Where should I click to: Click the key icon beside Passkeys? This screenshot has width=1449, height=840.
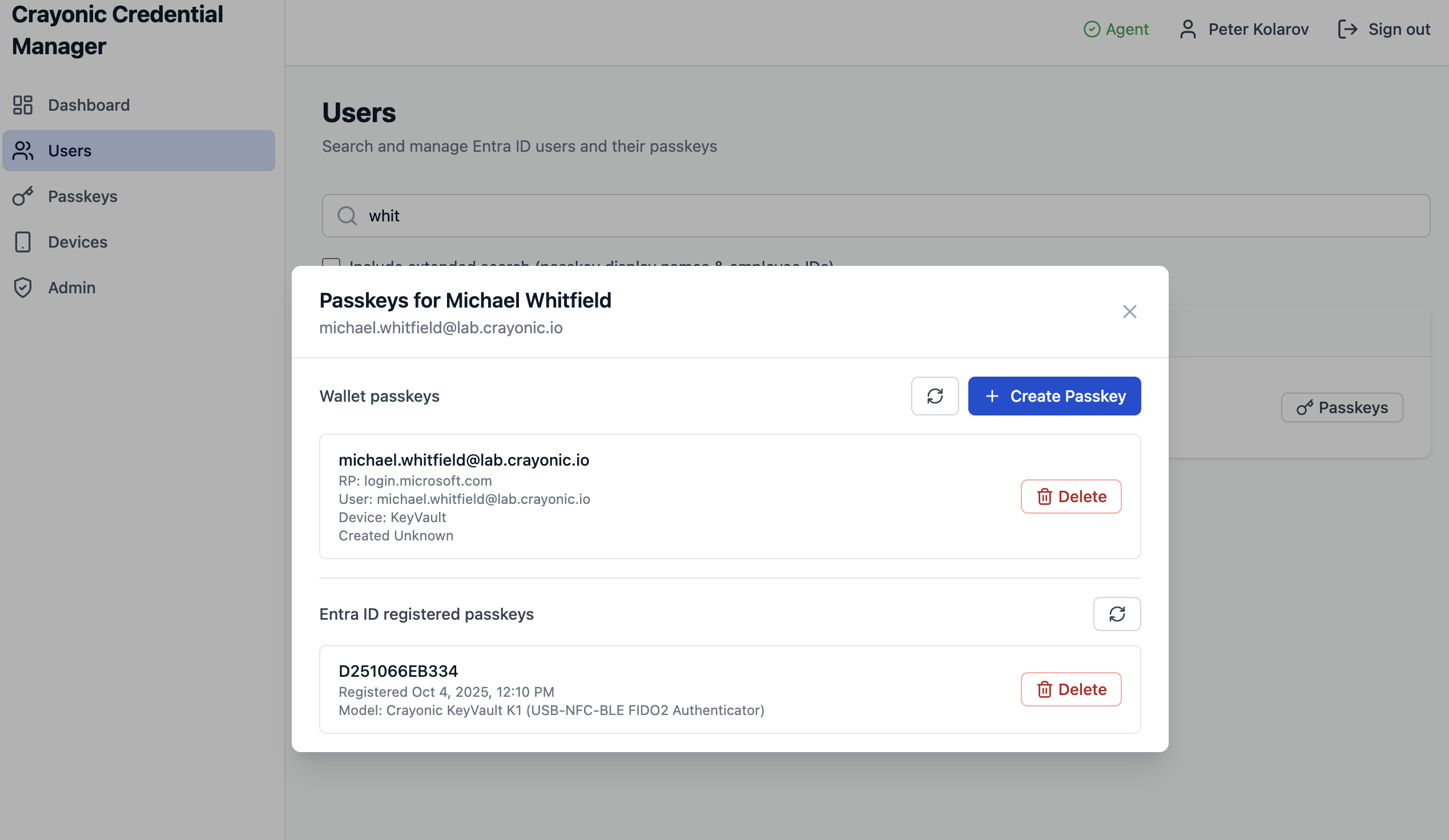(23, 196)
